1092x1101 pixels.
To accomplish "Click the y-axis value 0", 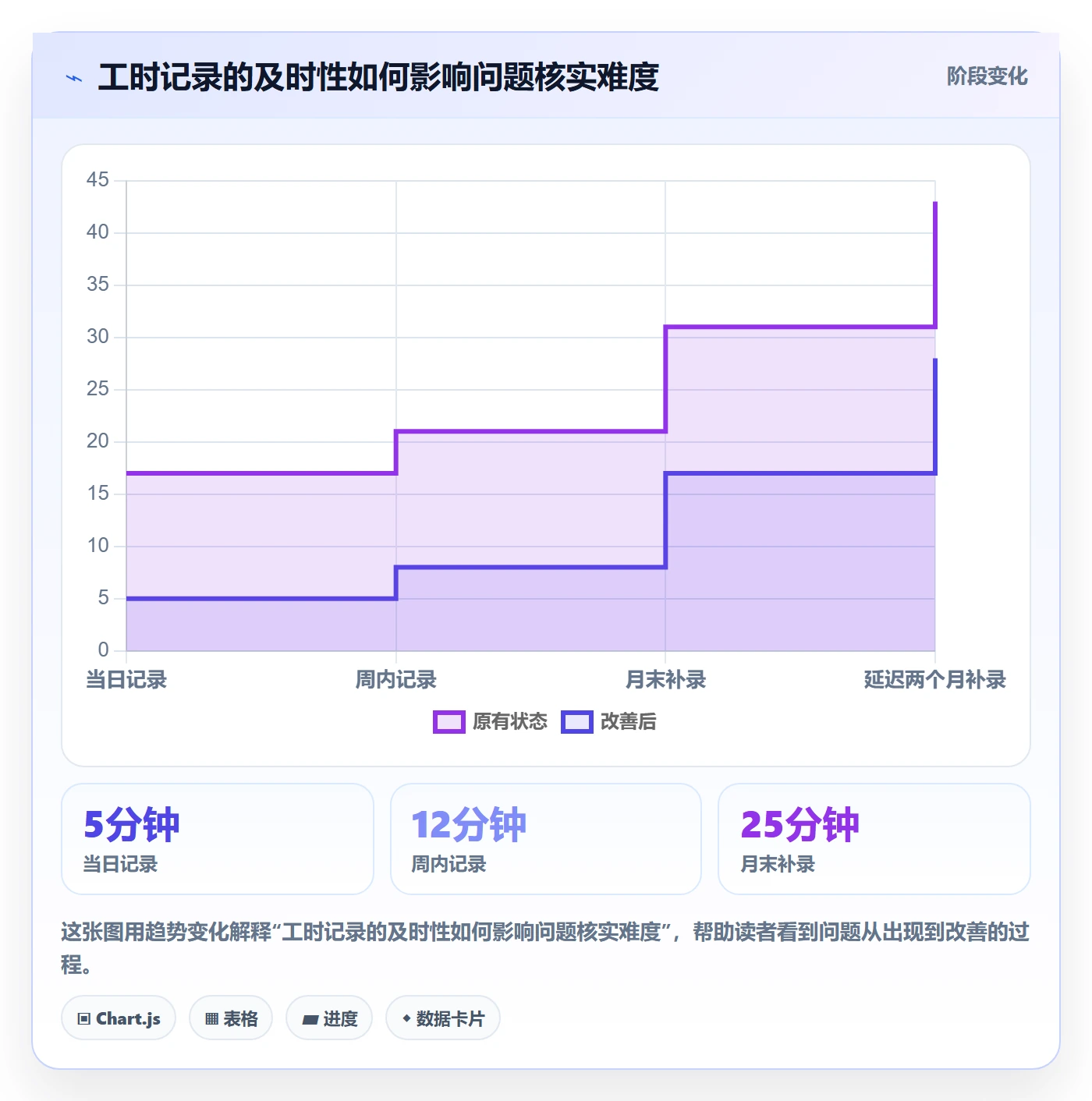I will click(x=103, y=650).
